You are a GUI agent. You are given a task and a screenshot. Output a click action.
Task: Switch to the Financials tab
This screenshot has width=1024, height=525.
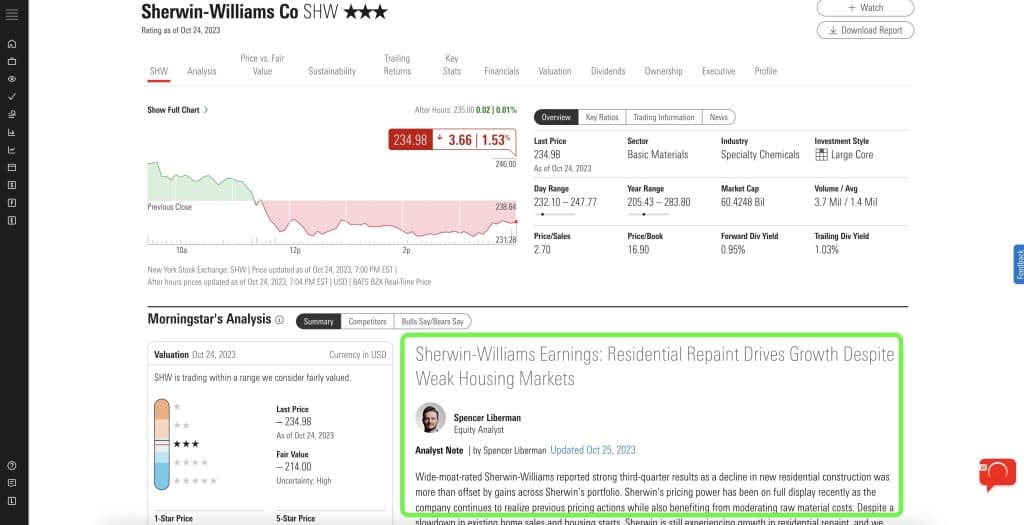point(502,71)
